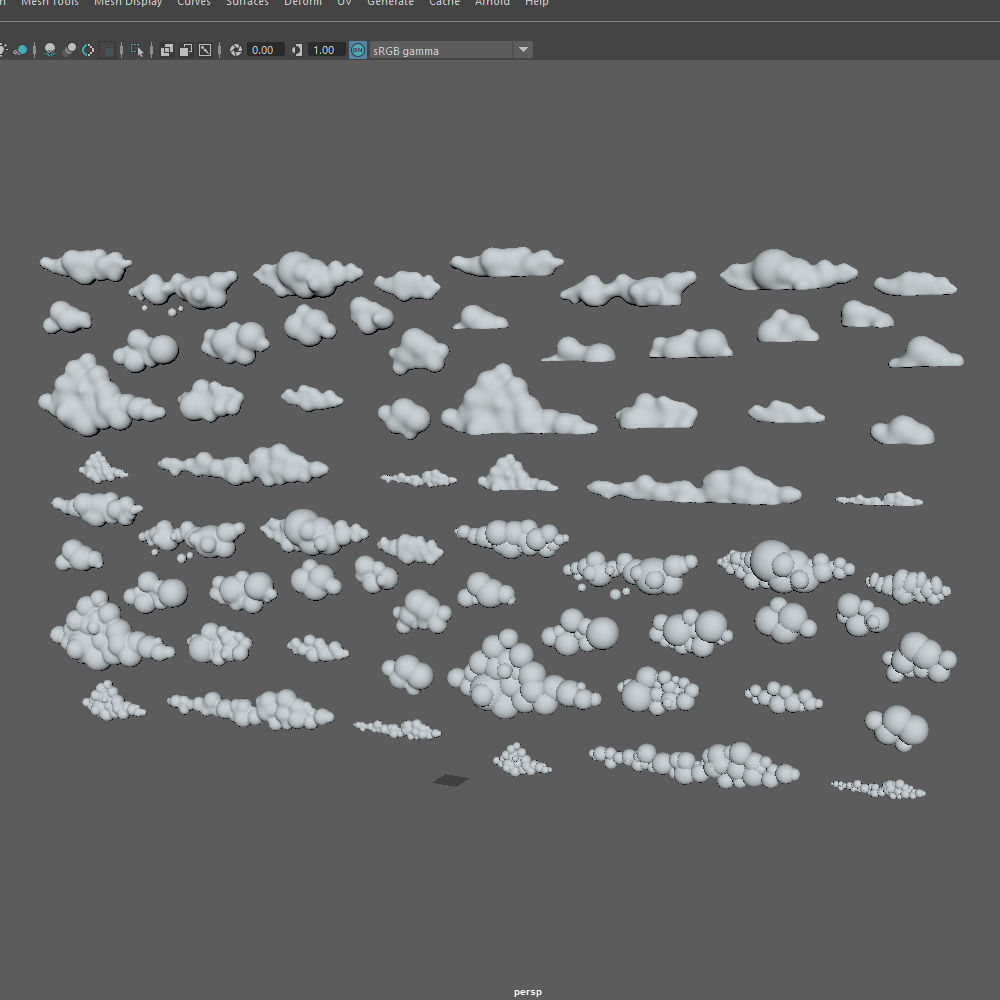Toggle the view transform ON button
Image resolution: width=1000 pixels, height=1000 pixels.
(x=358, y=50)
